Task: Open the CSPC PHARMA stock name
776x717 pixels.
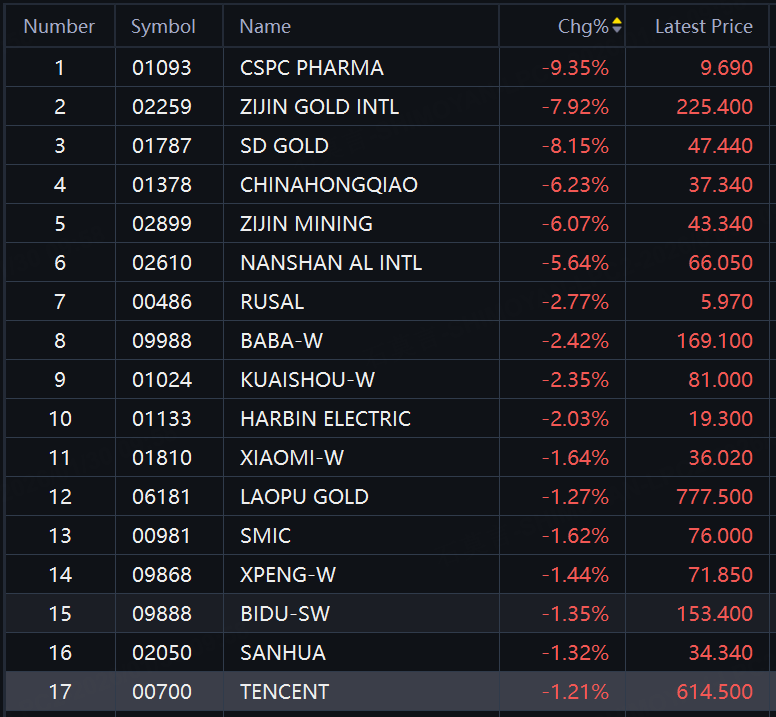Action: tap(311, 68)
